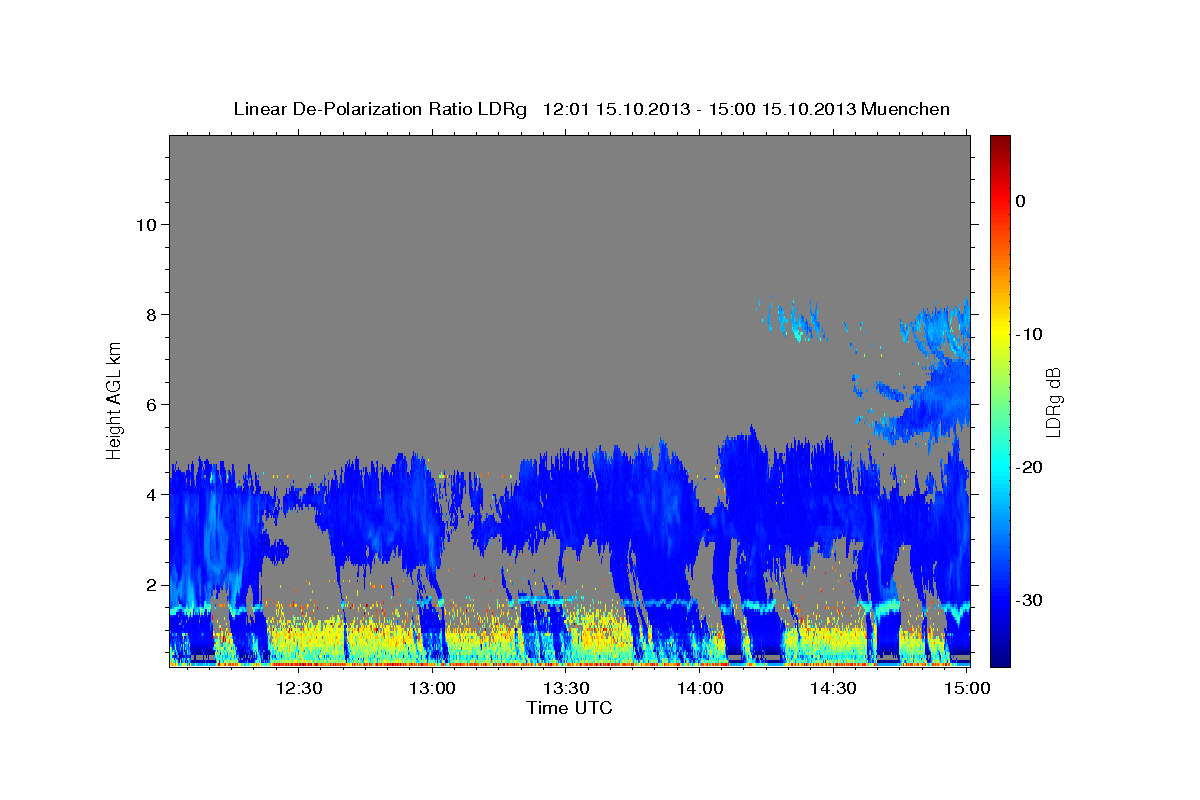
Task: Click the height tick label 2
Action: click(x=152, y=585)
